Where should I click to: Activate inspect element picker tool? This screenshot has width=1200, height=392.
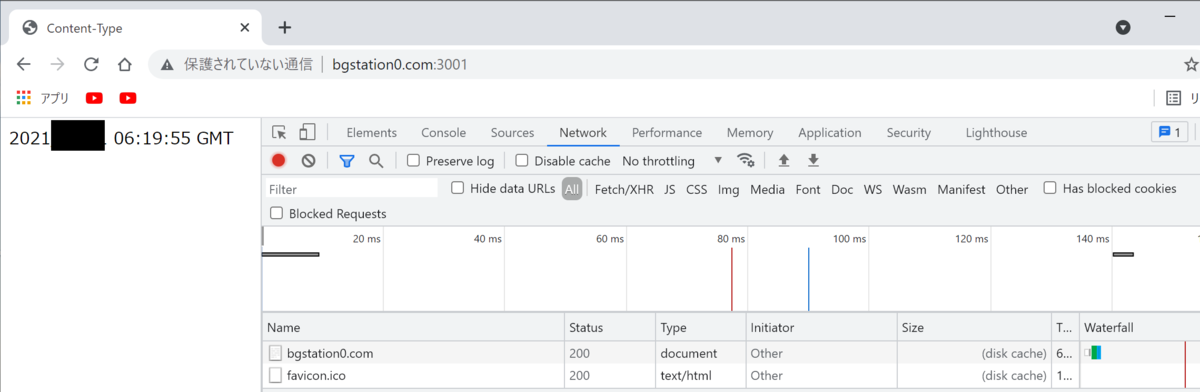click(x=279, y=132)
